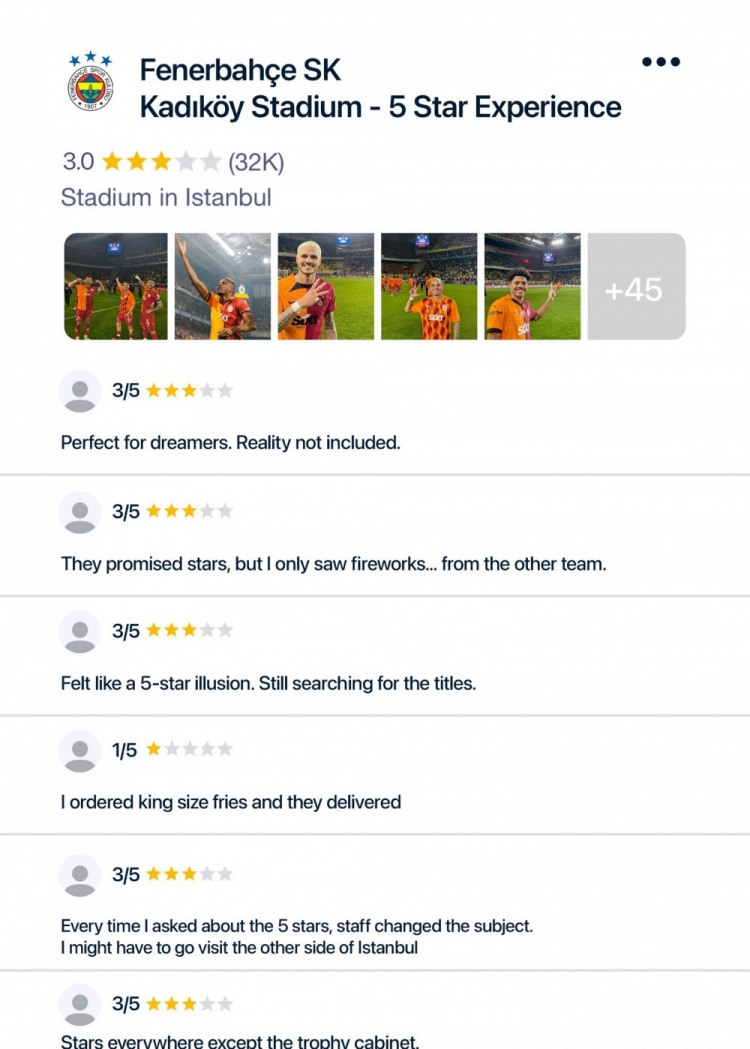Open avatar of the 'trophy cabinet' reviewer
Screen dimensions: 750x1049
[x=80, y=1005]
